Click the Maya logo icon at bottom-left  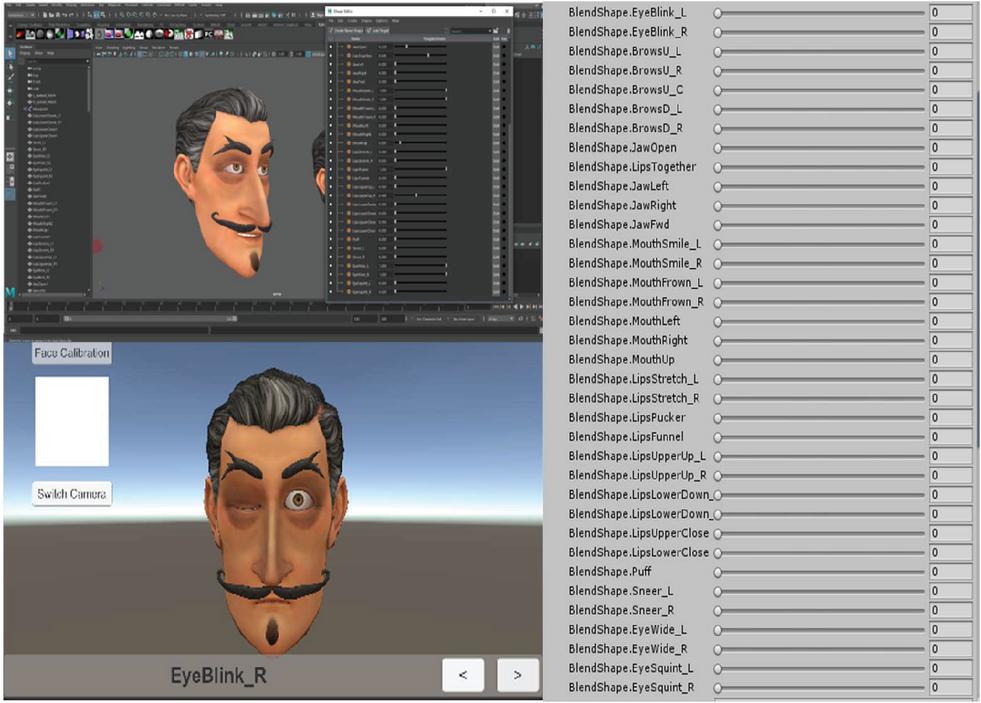[x=10, y=290]
